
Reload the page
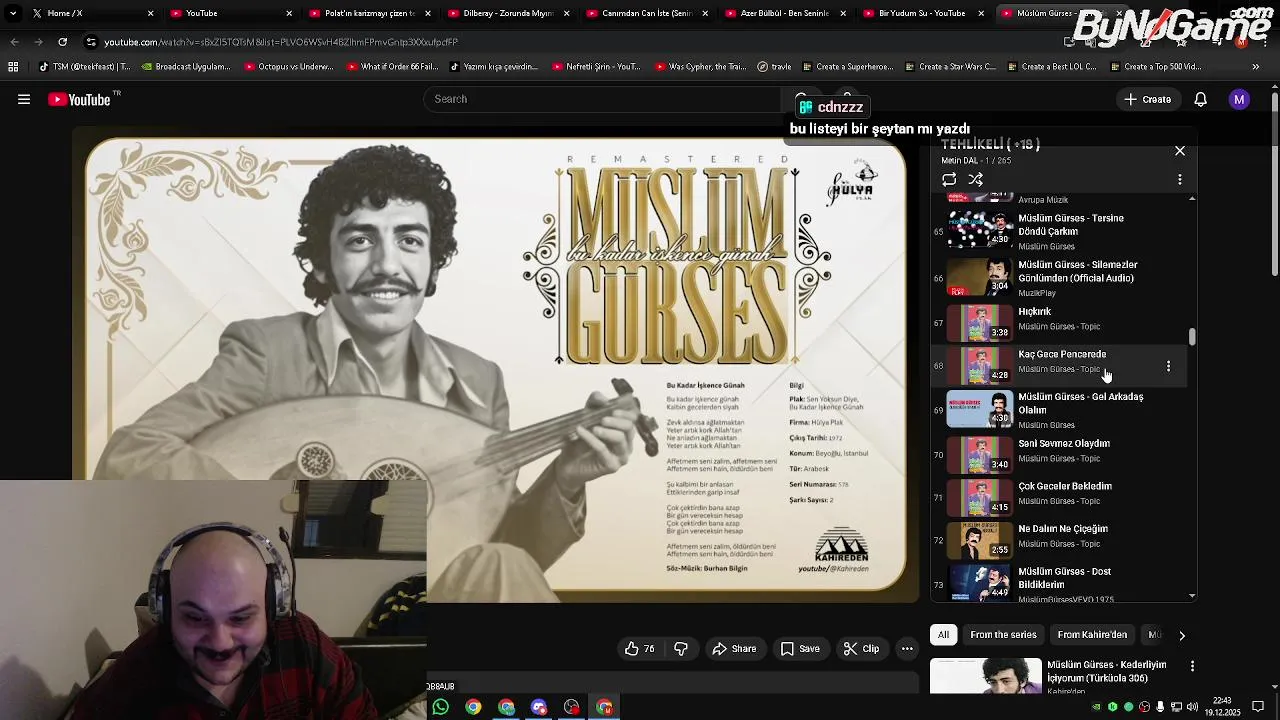(x=62, y=42)
